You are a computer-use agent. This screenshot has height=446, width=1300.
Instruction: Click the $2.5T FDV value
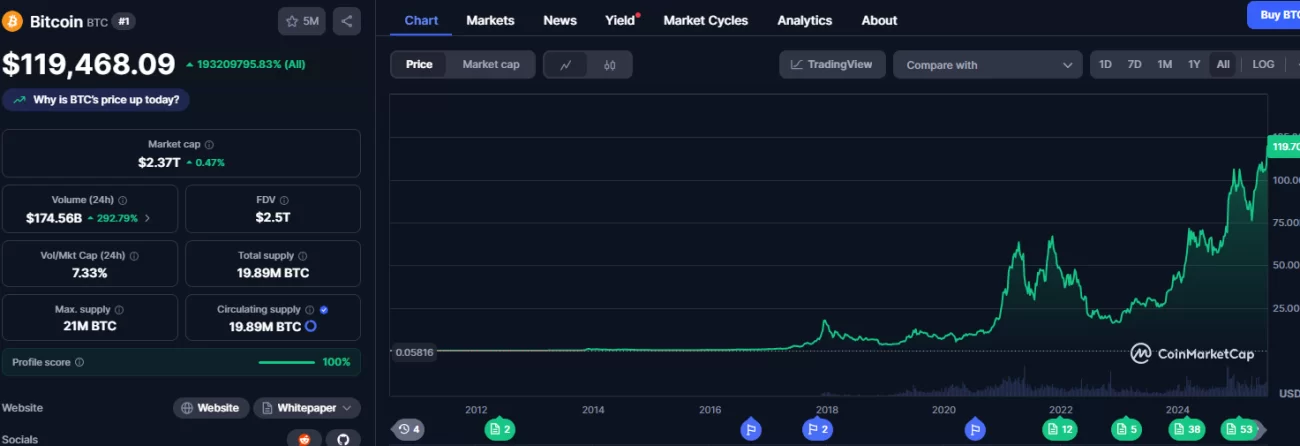[273, 217]
